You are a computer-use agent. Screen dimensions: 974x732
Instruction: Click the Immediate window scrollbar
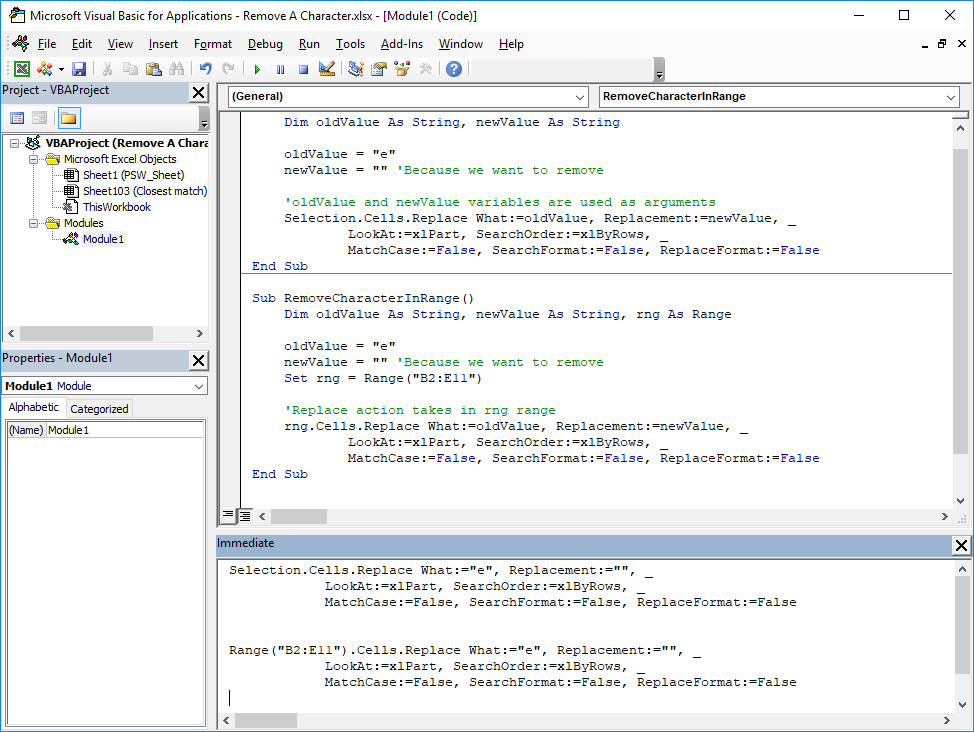point(962,625)
